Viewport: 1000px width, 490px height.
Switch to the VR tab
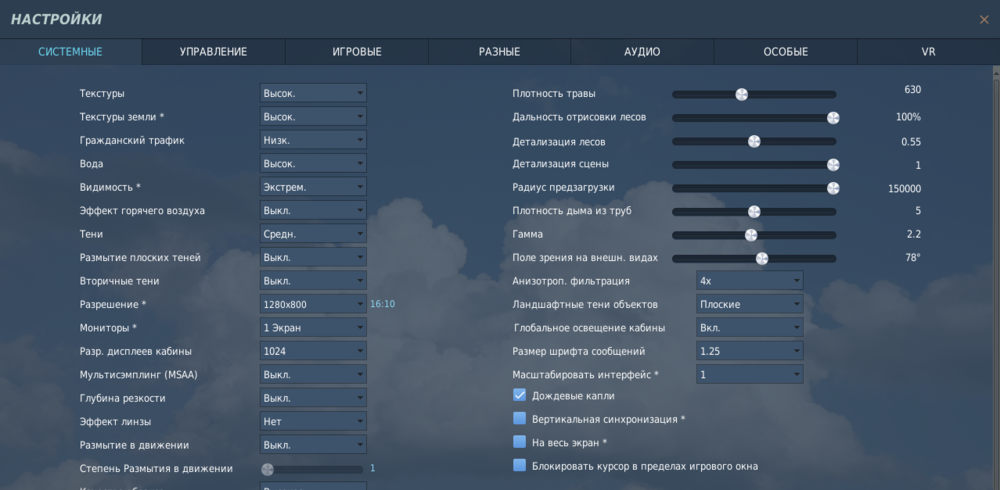click(929, 52)
